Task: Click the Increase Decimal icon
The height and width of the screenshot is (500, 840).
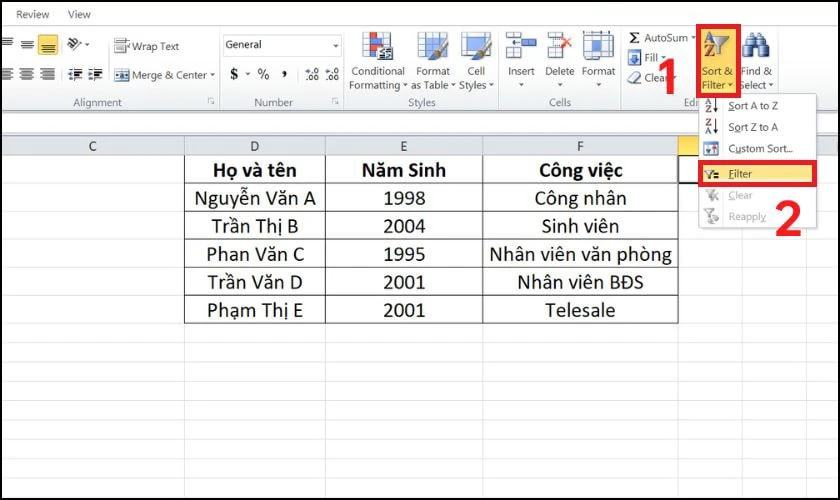Action: pyautogui.click(x=312, y=74)
